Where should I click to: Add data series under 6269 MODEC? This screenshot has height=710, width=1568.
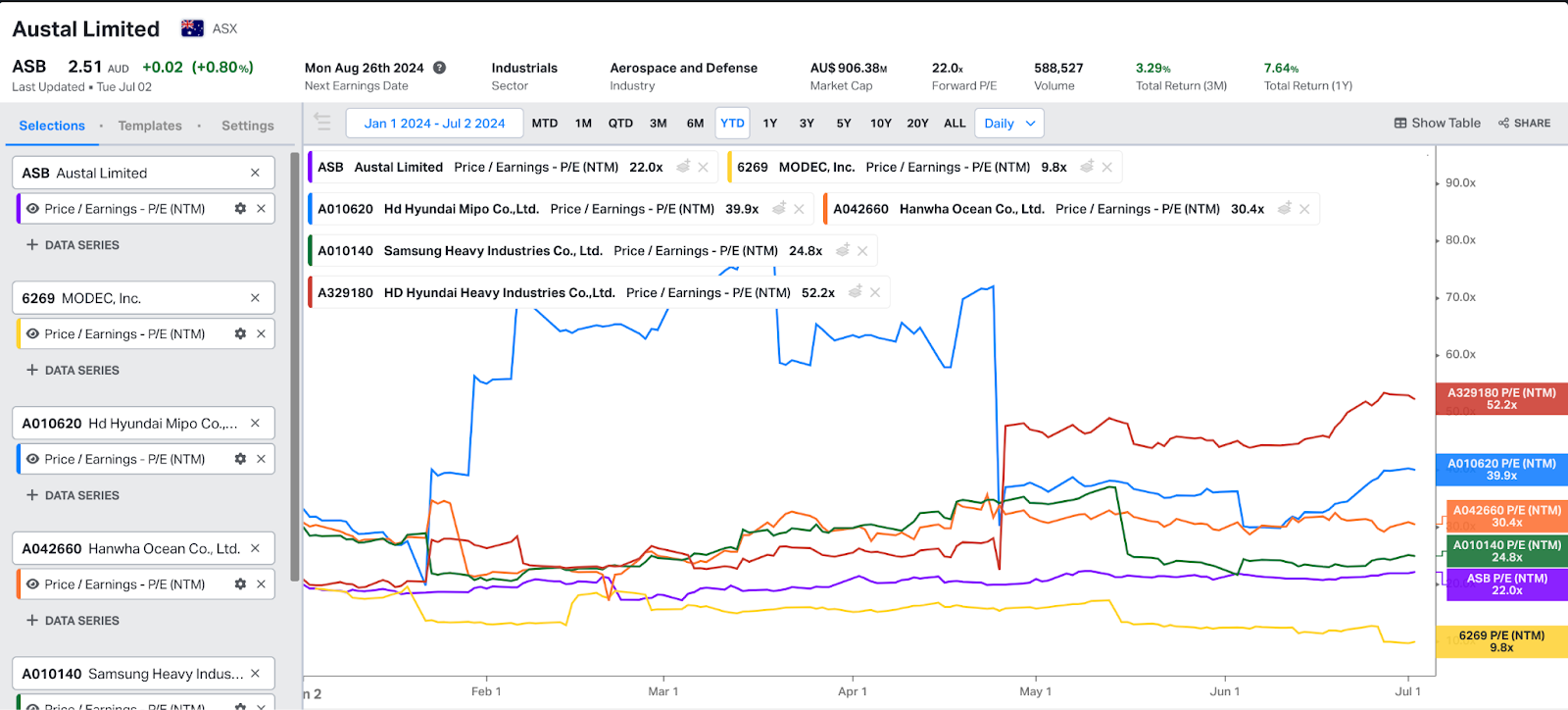[73, 371]
